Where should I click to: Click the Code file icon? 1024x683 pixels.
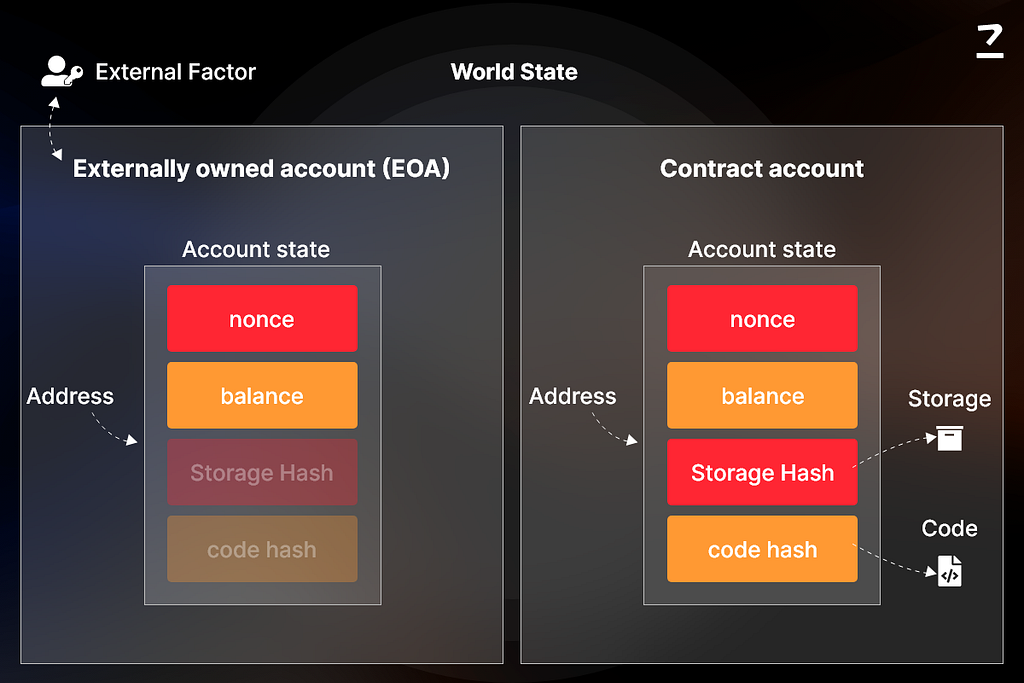(949, 571)
